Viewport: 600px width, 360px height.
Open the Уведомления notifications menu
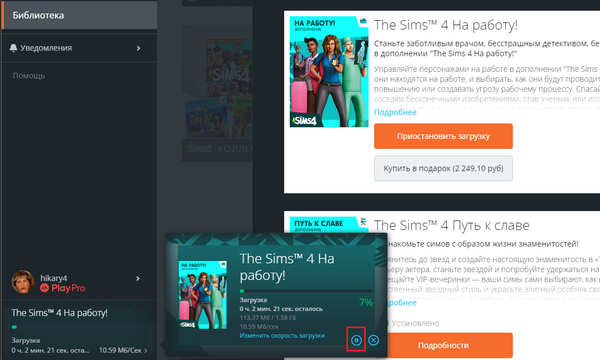tap(79, 48)
